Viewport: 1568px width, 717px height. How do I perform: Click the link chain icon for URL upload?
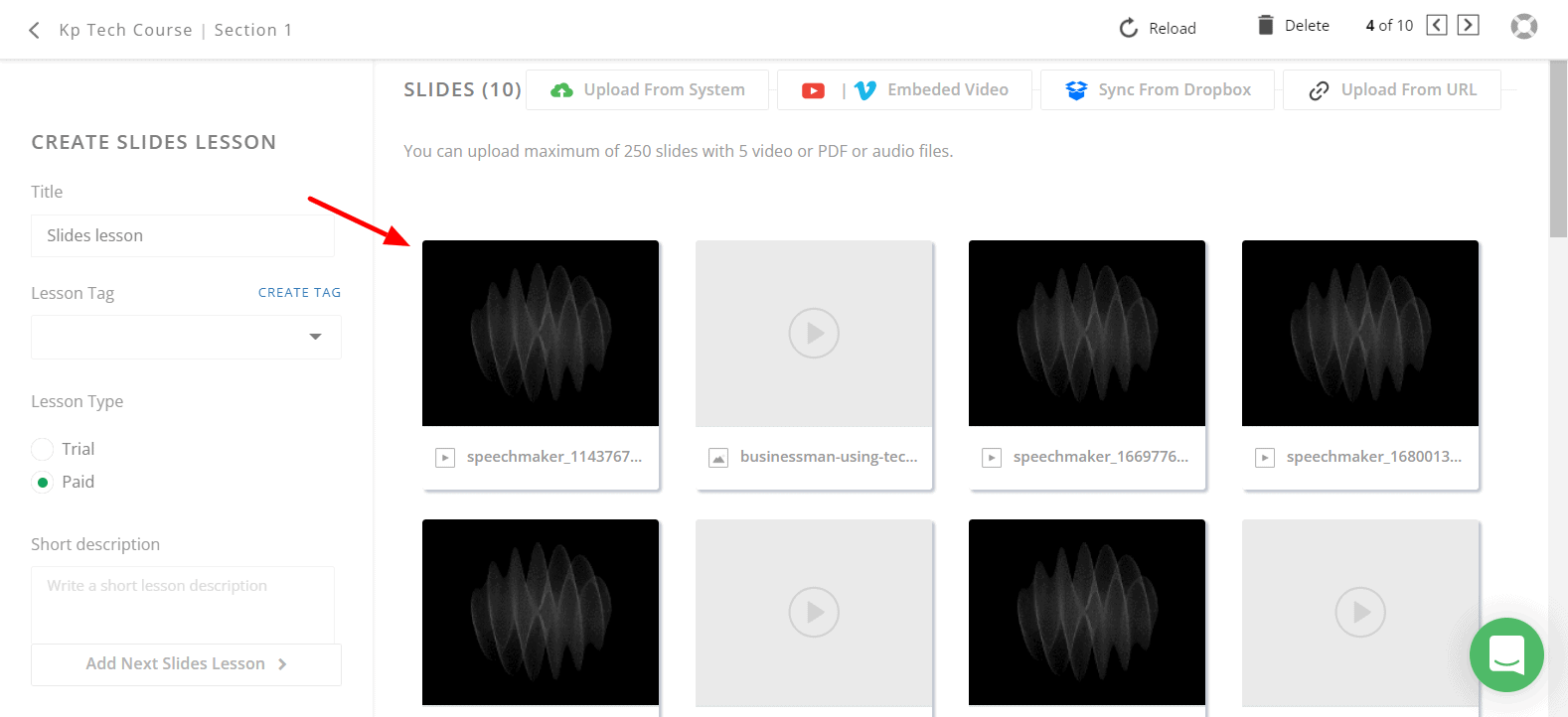[1319, 90]
